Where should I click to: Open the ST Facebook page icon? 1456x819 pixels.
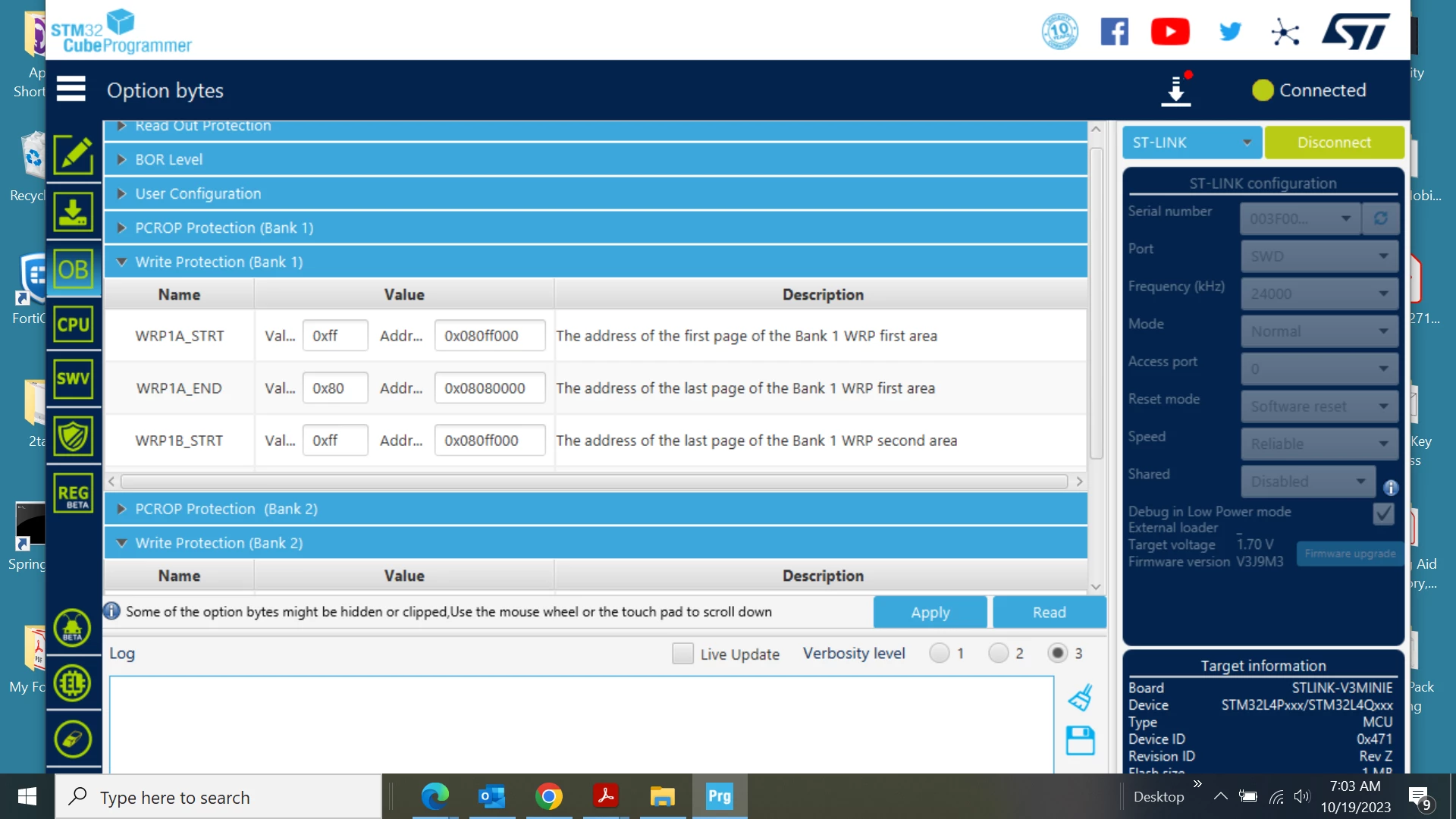pyautogui.click(x=1114, y=32)
